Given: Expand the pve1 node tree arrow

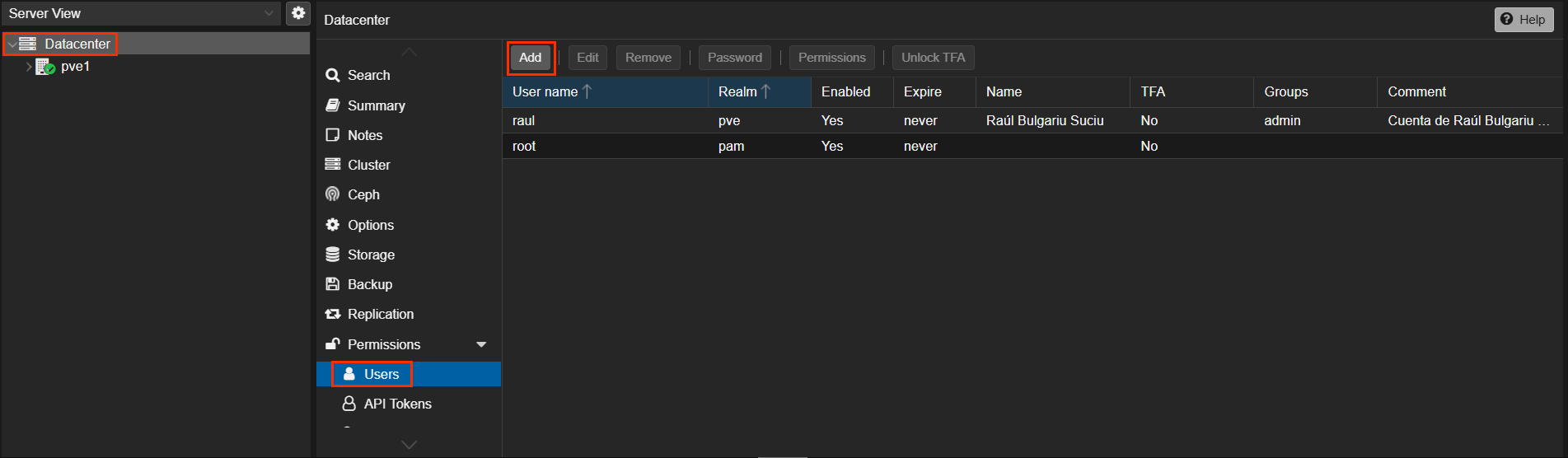Looking at the screenshot, I should point(29,67).
